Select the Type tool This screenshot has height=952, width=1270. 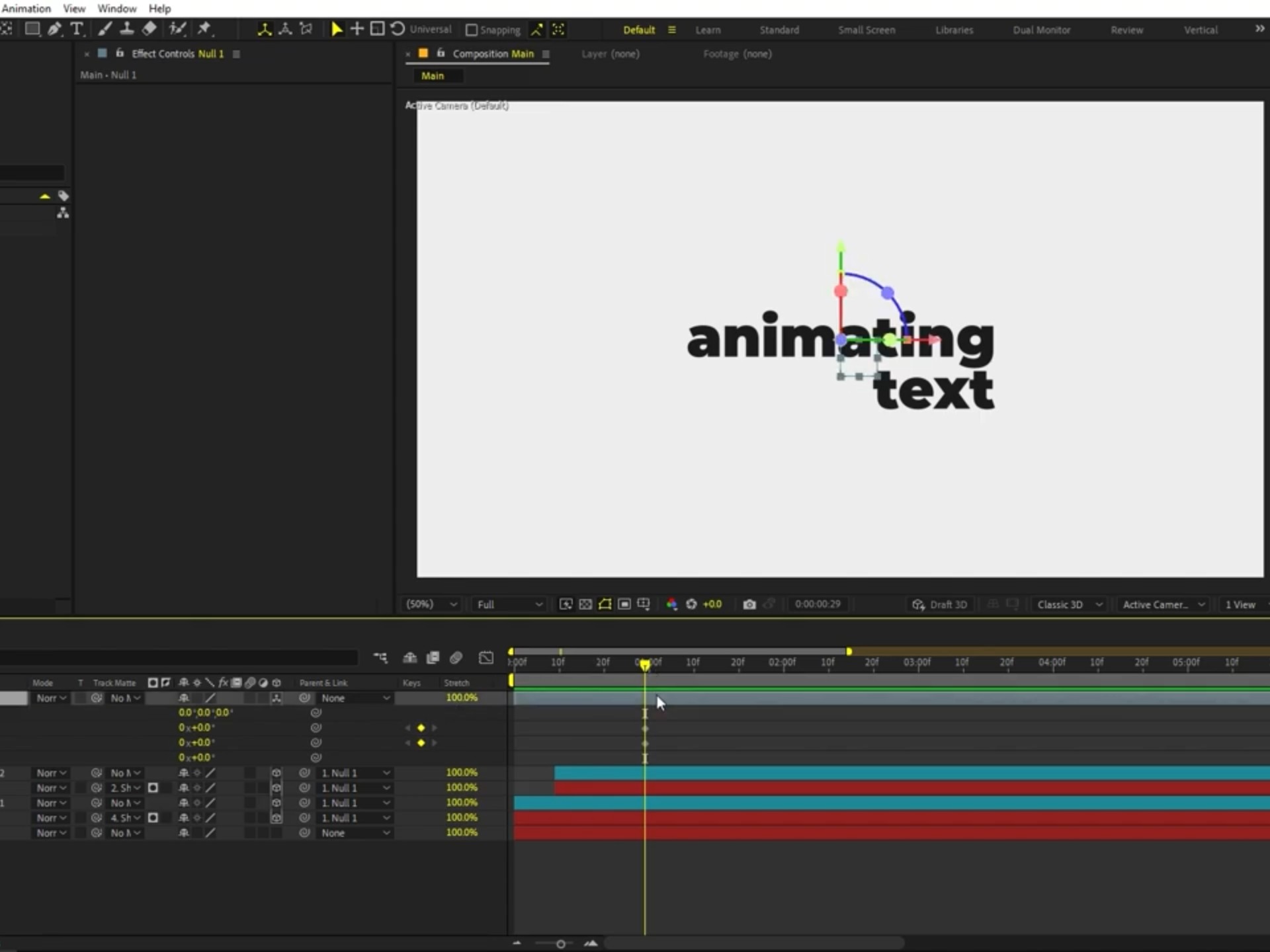77,29
